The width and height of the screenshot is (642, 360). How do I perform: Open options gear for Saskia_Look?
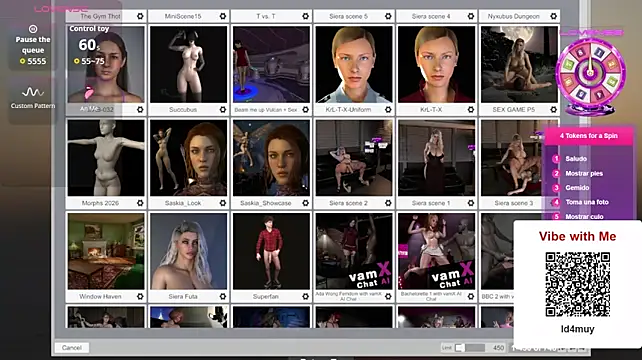223,203
